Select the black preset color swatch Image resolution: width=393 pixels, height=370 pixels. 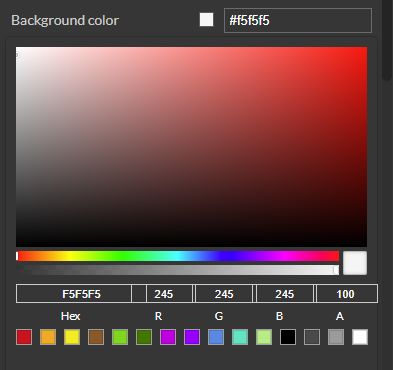pos(288,337)
